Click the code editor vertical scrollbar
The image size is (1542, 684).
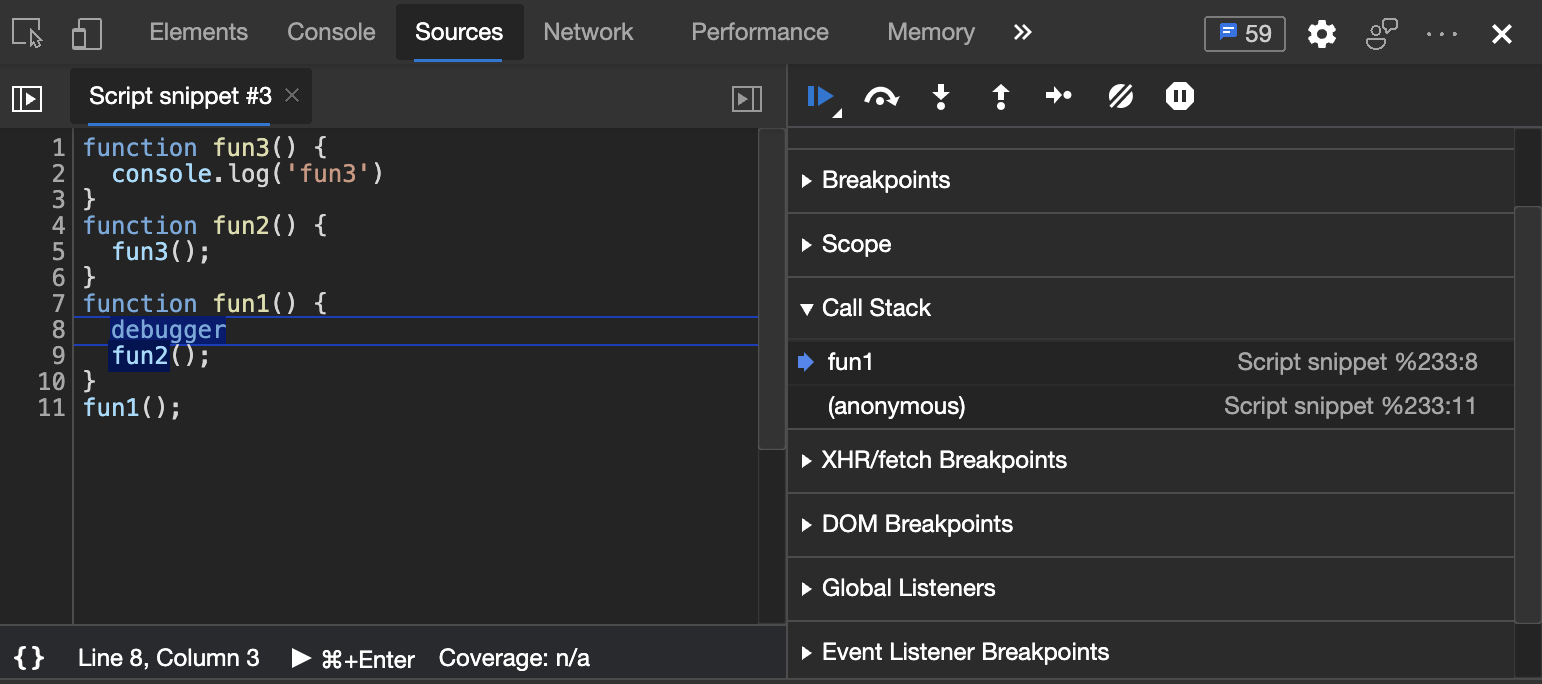click(x=772, y=289)
